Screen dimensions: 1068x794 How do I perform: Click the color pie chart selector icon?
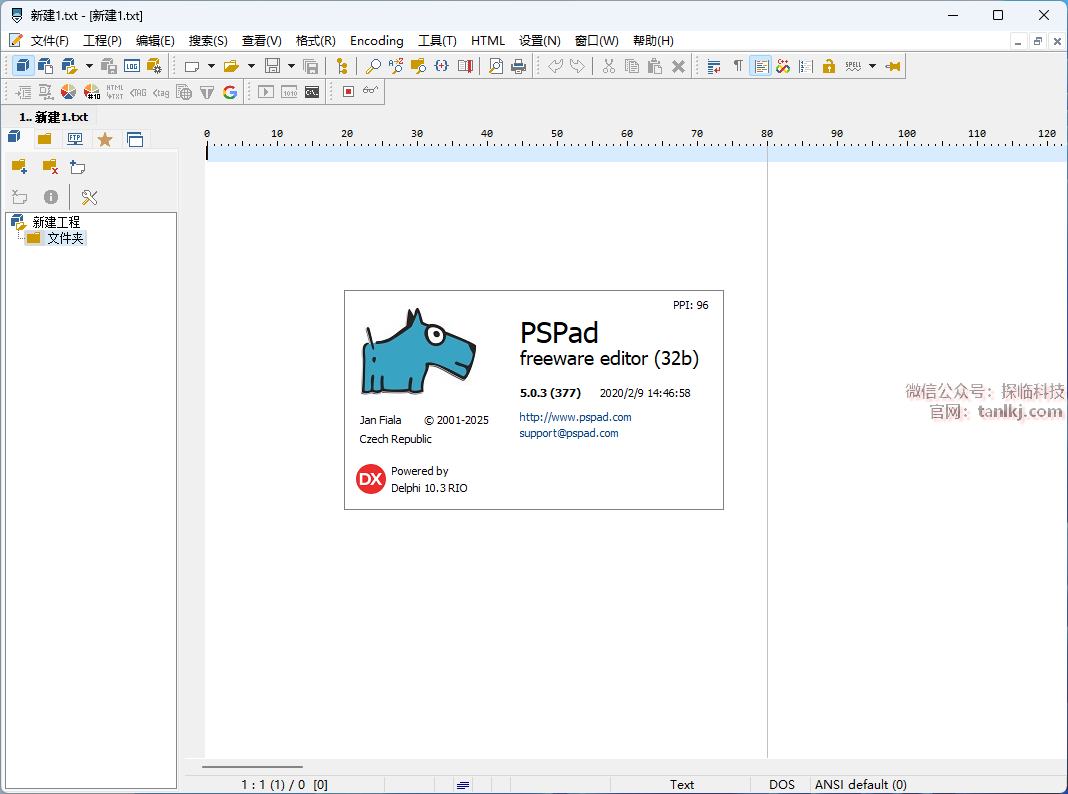click(x=68, y=92)
